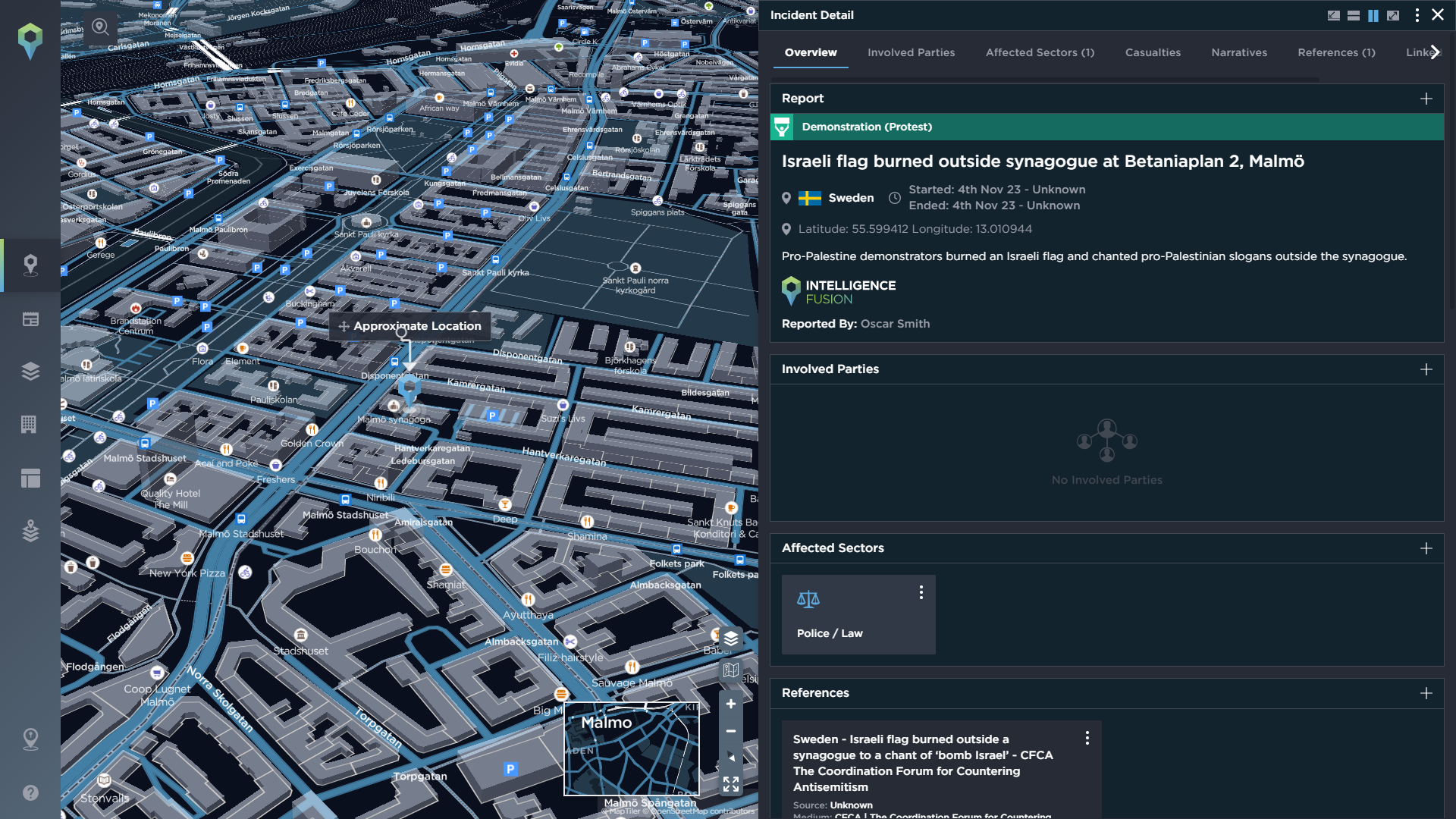Reset the map compass bearing
Screen dimensions: 1456x819
731,758
